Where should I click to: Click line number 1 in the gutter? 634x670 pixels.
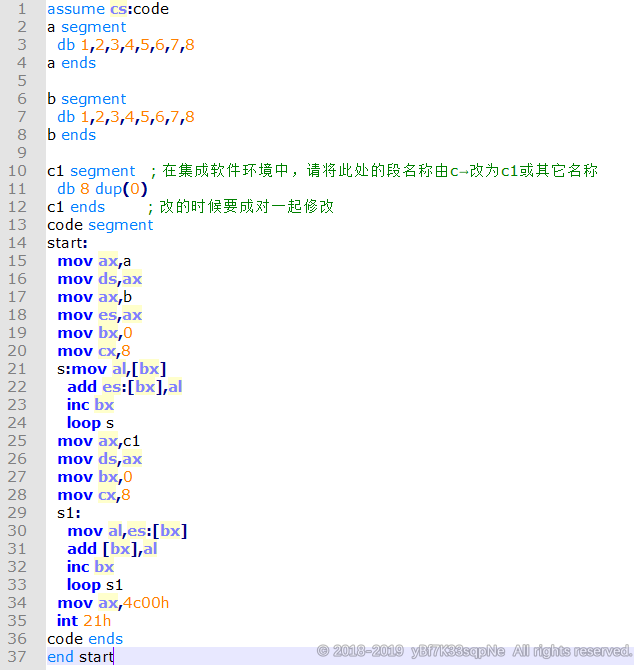pos(22,9)
